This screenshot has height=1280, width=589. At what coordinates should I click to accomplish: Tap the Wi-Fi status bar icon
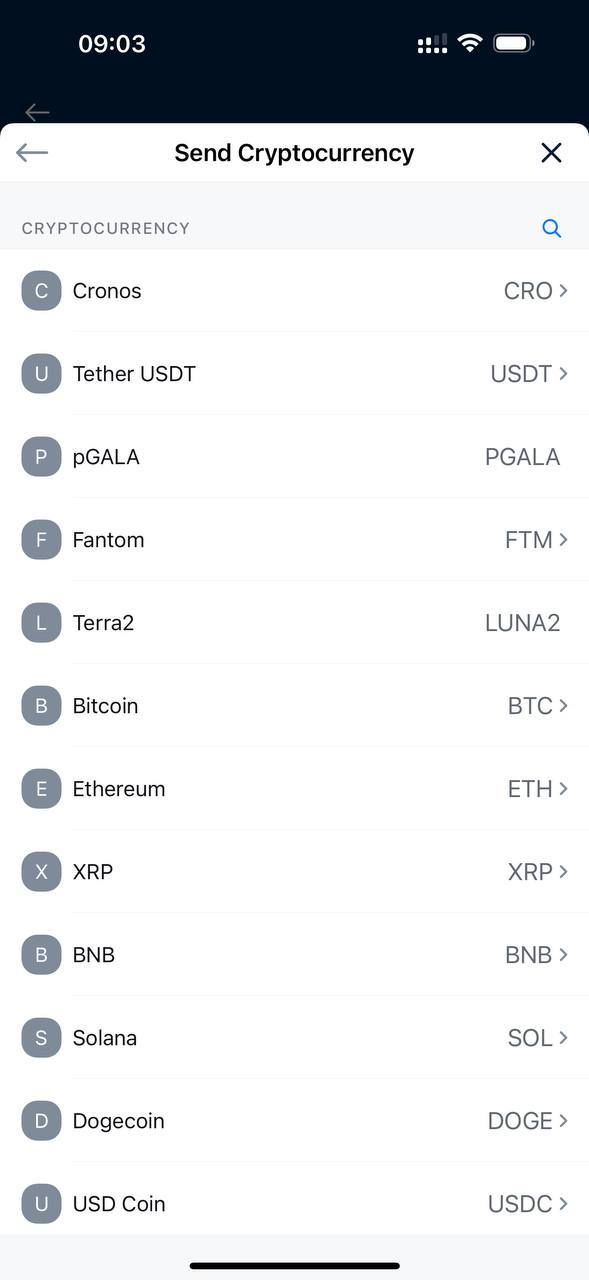(x=469, y=43)
